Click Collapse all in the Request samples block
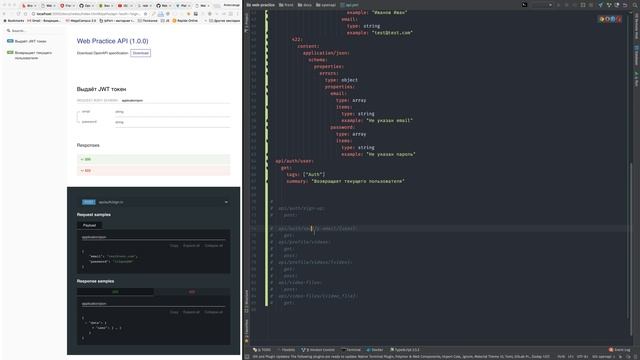Image resolution: width=640 pixels, height=360 pixels. [x=214, y=246]
